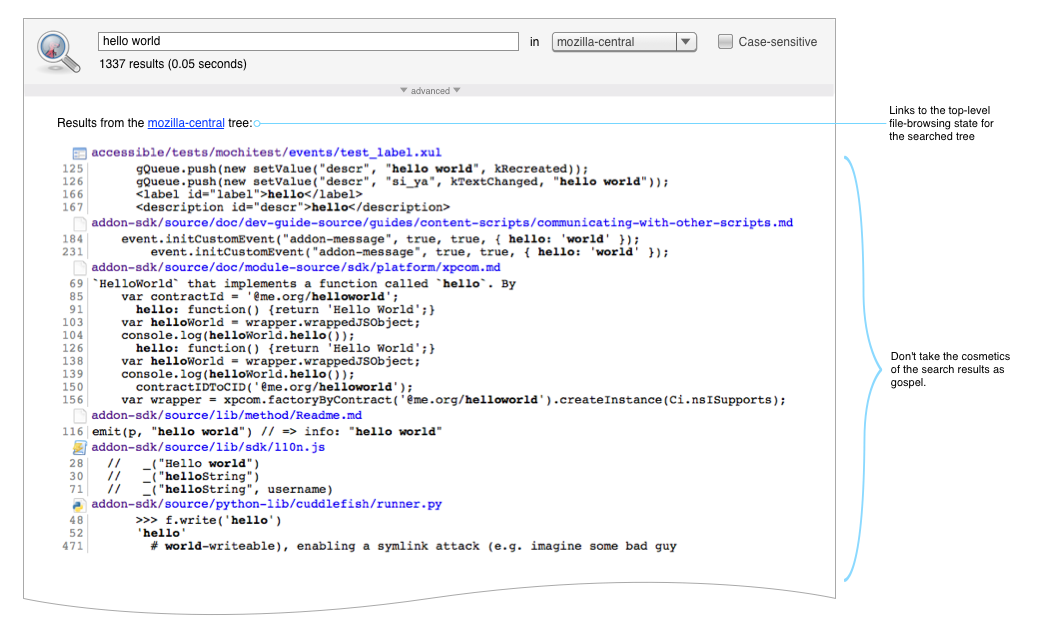The image size is (1037, 632).
Task: Click the XUL file icon beside test_label.xul
Action: pos(79,153)
